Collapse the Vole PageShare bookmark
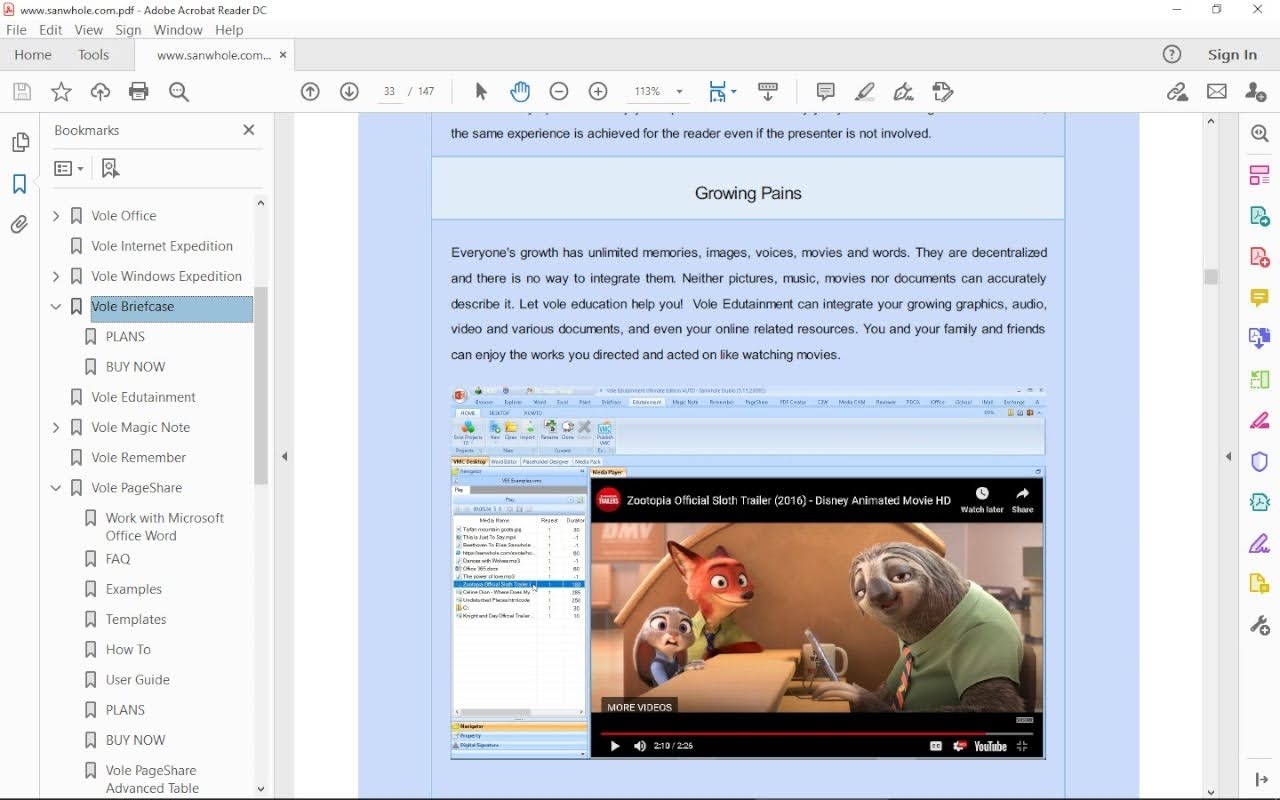Viewport: 1280px width, 800px height. (56, 488)
